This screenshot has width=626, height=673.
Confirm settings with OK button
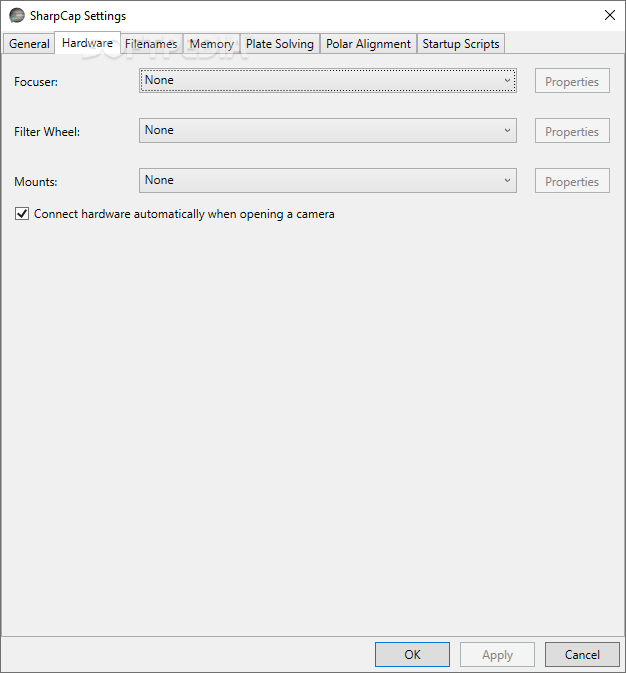[x=412, y=655]
